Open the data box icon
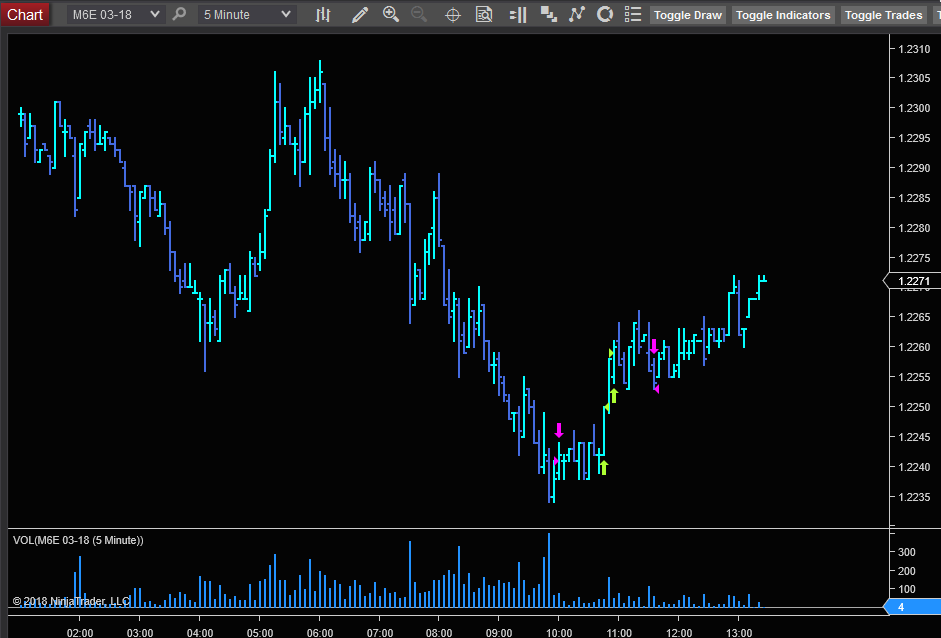This screenshot has height=638, width=941. [x=484, y=14]
